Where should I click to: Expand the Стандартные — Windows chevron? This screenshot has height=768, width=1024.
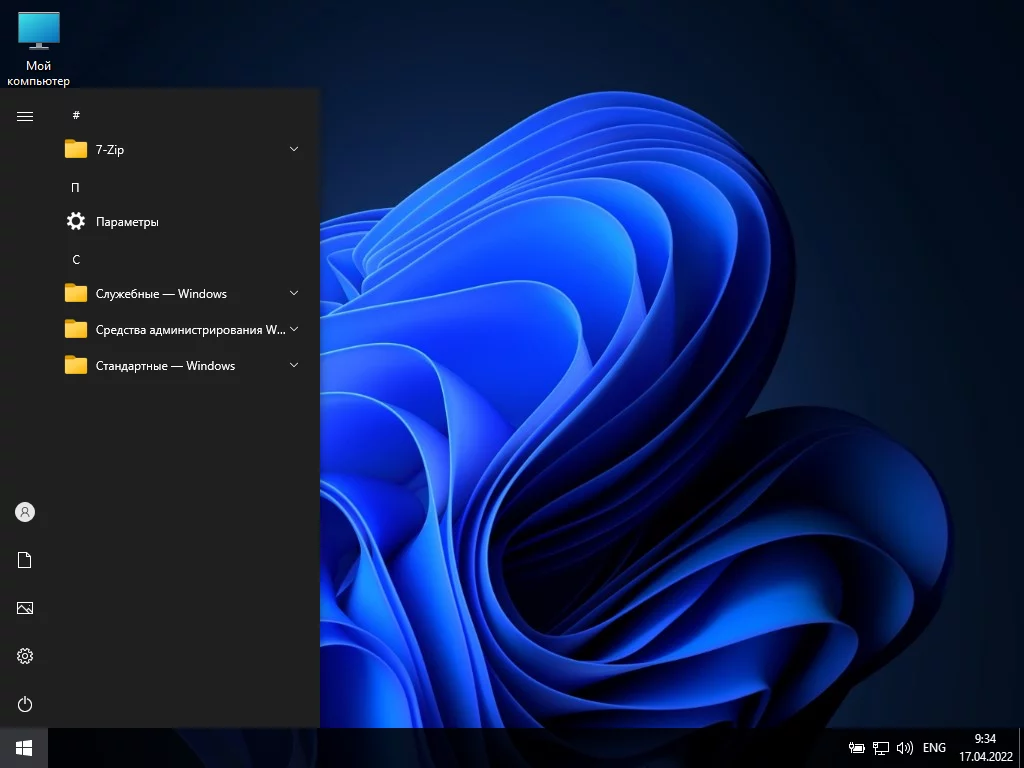[x=294, y=365]
